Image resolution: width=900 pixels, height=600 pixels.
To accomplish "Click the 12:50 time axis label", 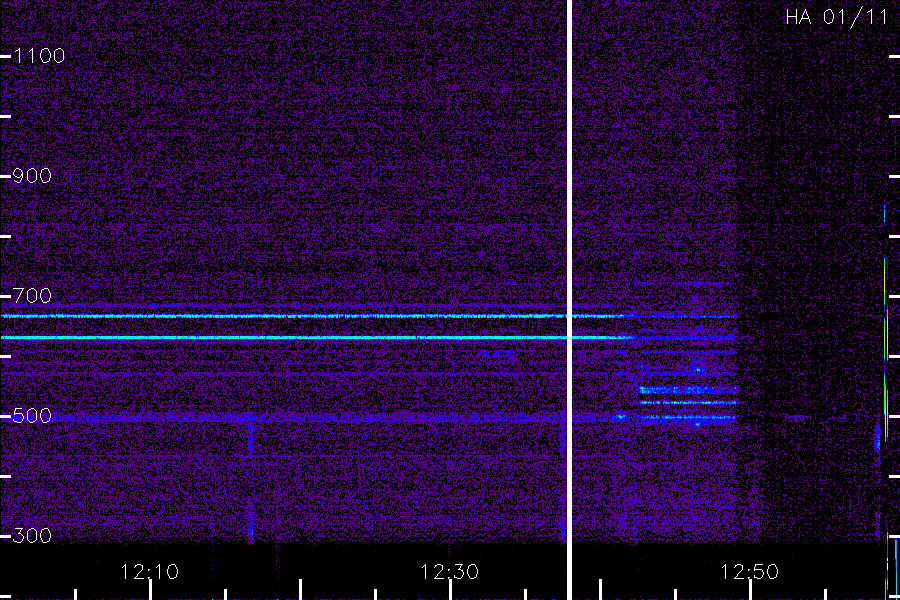I will (749, 572).
